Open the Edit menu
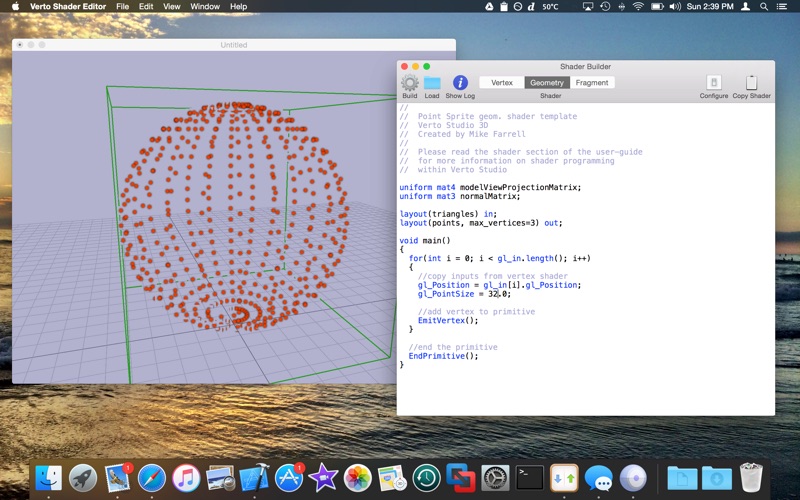Viewport: 800px width, 500px height. 146,7
